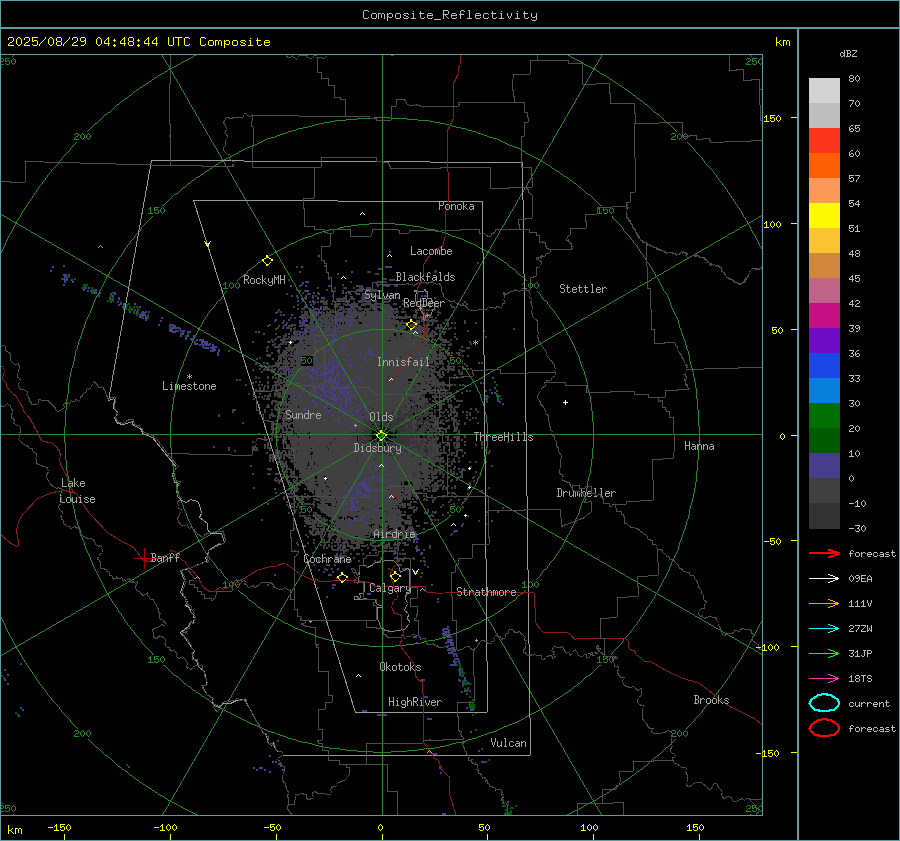Viewport: 900px width, 841px height.
Task: Click the Blackfalds town label
Action: (x=425, y=277)
